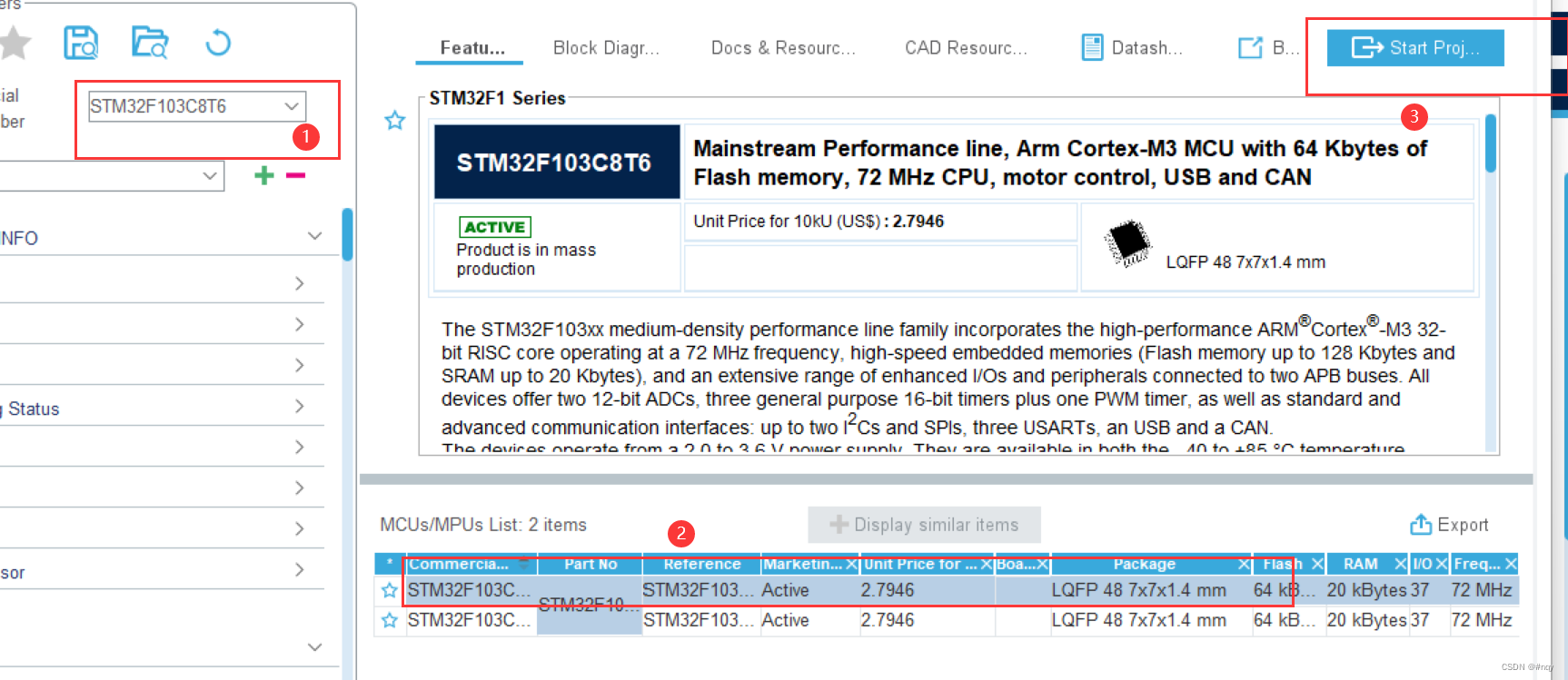Switch to the Featu... tab

coord(471,48)
